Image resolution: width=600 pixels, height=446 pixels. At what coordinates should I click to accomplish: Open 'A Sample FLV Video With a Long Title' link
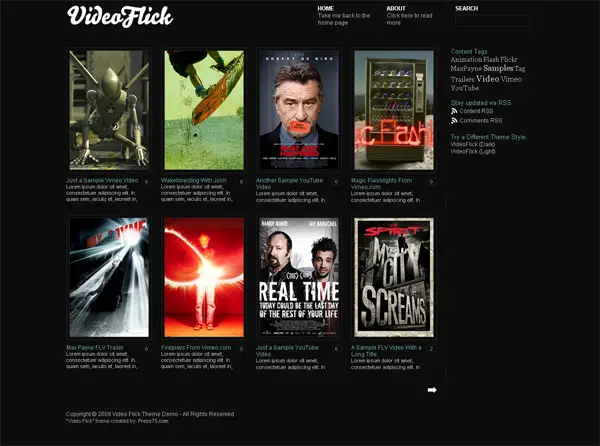click(x=386, y=351)
